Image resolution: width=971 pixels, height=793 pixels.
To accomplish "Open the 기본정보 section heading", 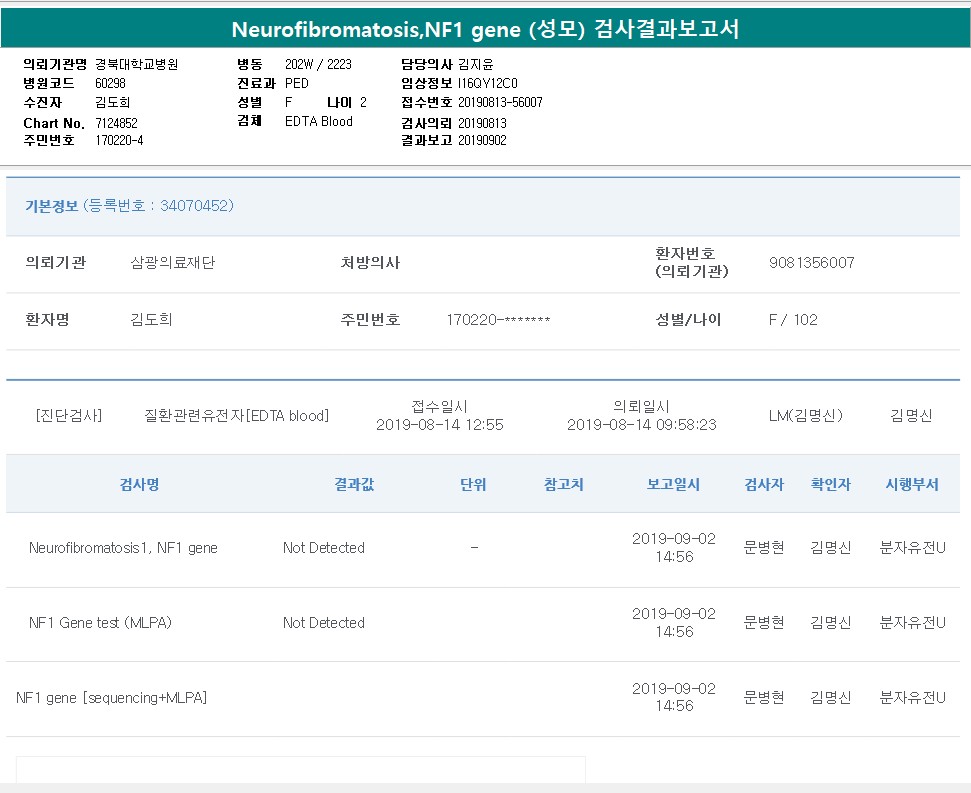I will [x=52, y=206].
